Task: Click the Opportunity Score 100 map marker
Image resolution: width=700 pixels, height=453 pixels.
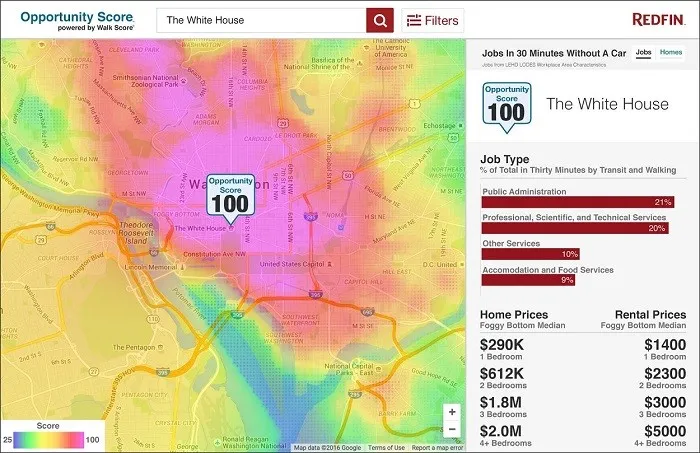Action: 230,198
